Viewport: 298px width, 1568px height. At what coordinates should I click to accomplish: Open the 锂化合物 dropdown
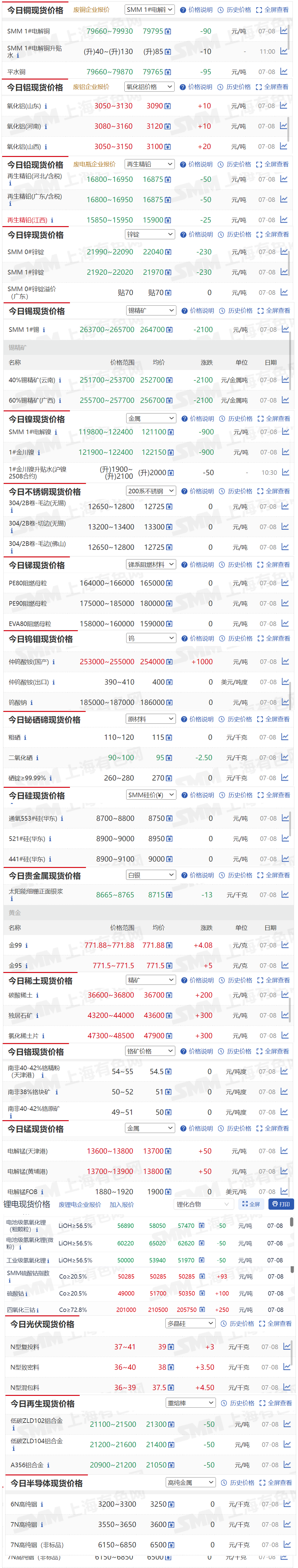click(203, 1204)
